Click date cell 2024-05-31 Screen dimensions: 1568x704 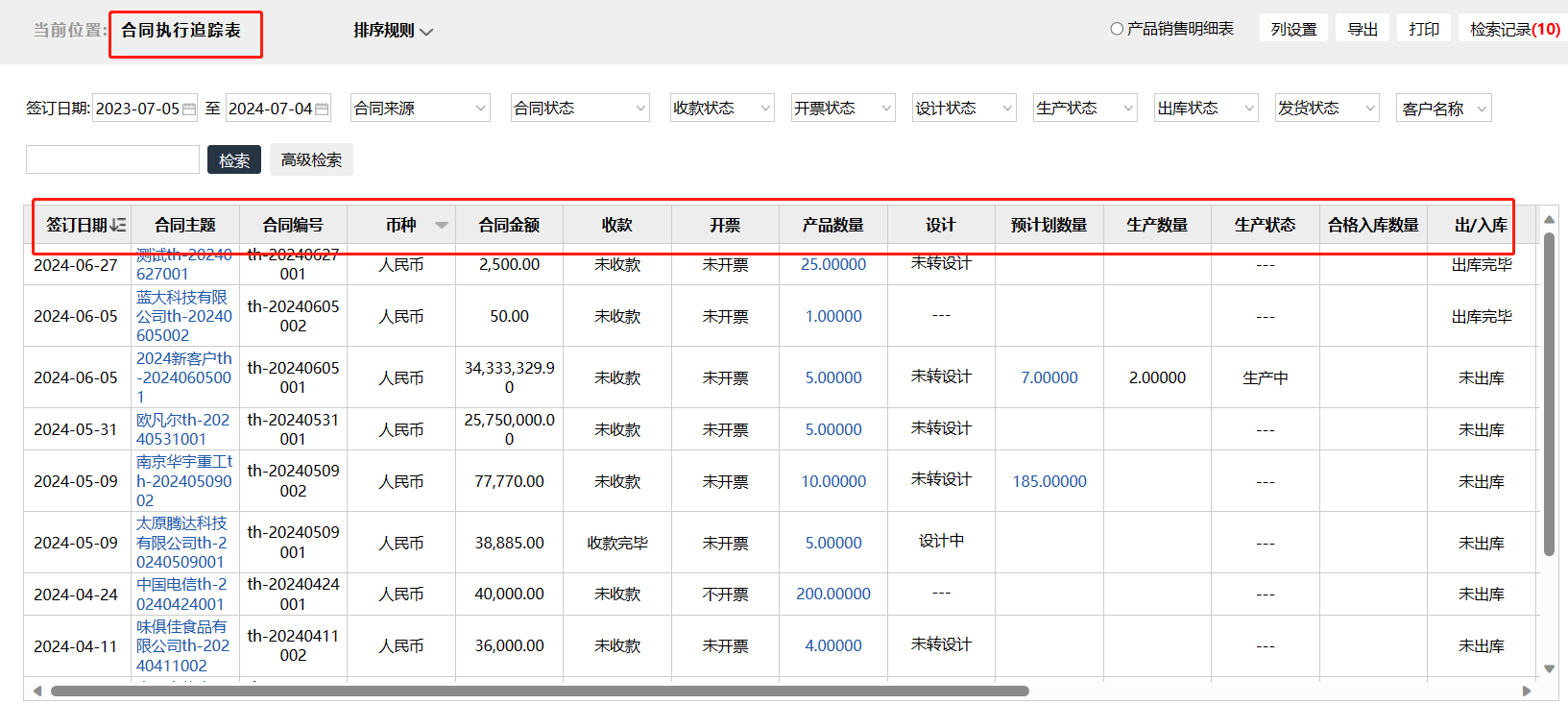76,429
